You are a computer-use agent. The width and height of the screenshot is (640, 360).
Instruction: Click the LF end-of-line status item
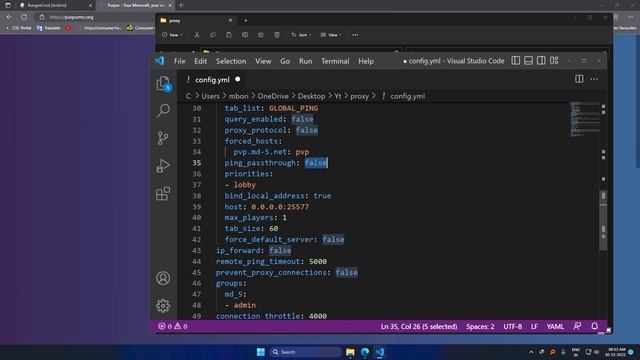click(x=534, y=327)
